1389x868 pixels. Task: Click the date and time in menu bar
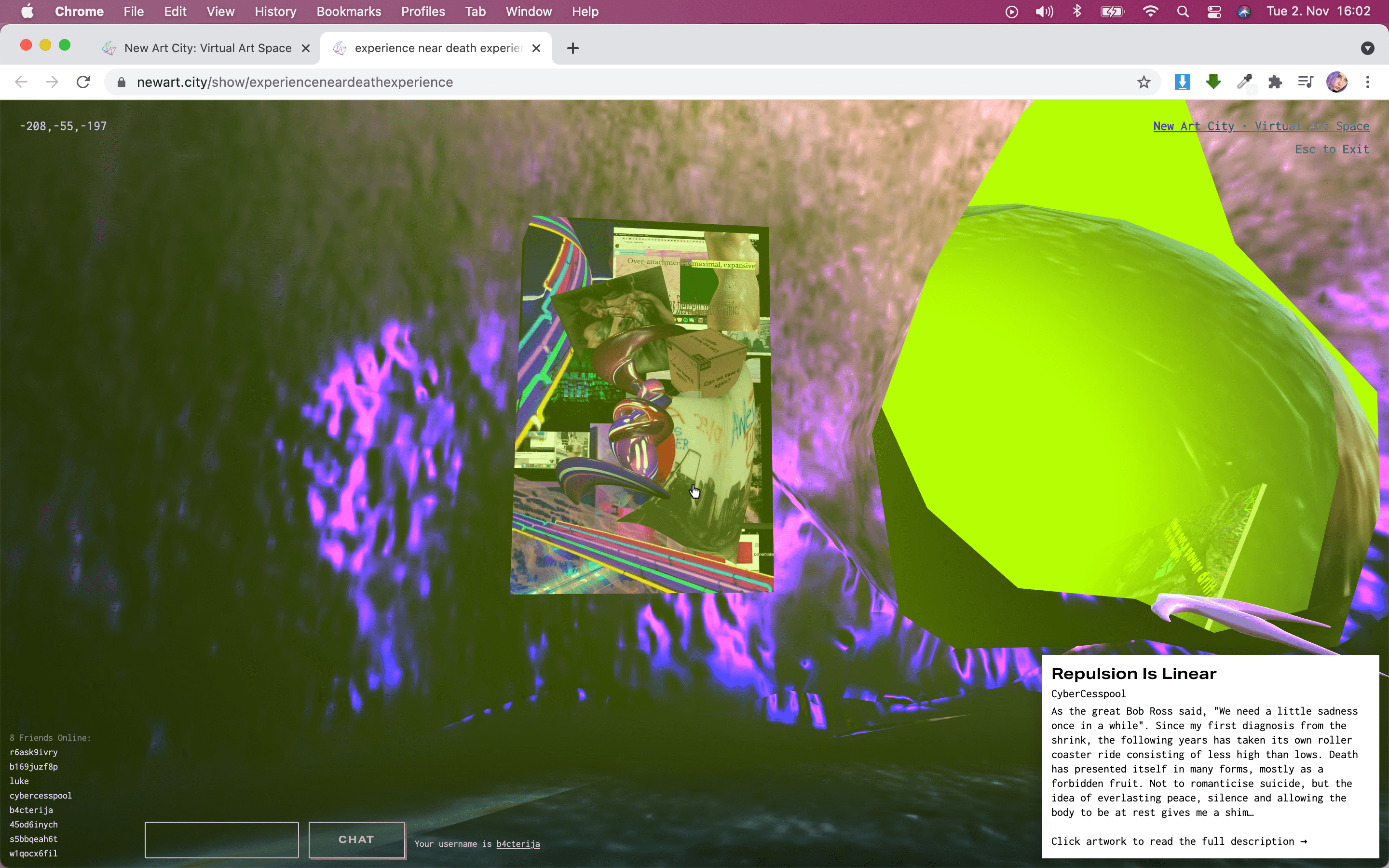click(x=1319, y=12)
